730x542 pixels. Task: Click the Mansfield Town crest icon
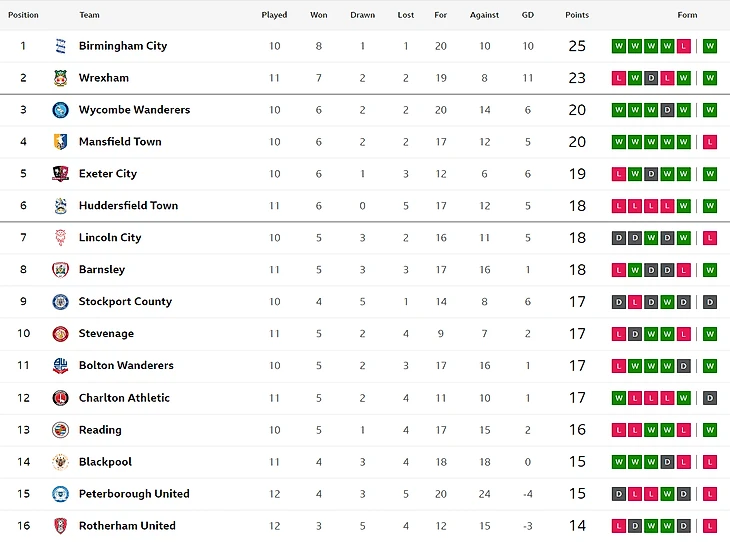click(59, 142)
